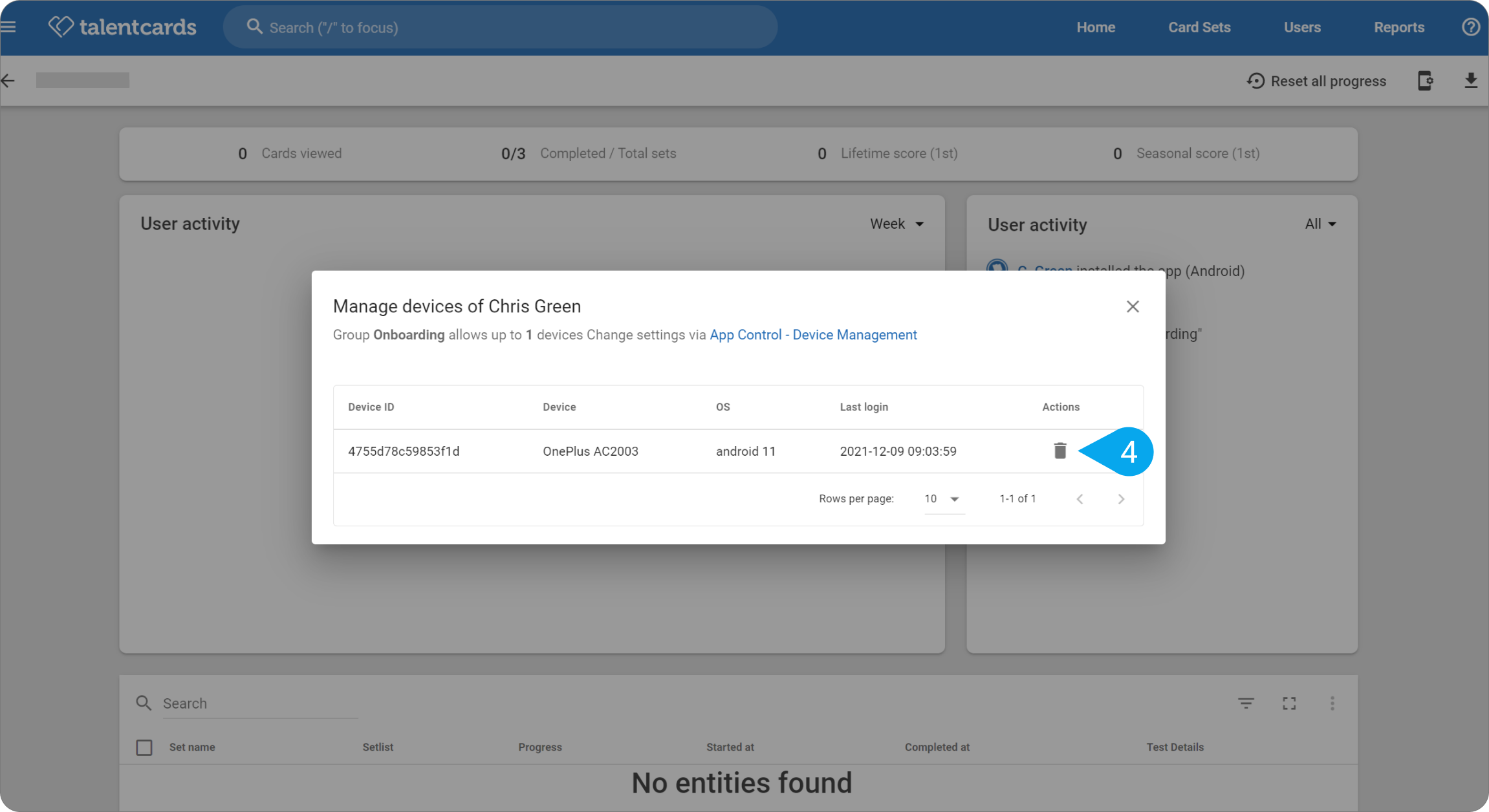Open the hamburger navigation menu
Image resolution: width=1489 pixels, height=812 pixels.
click(8, 27)
